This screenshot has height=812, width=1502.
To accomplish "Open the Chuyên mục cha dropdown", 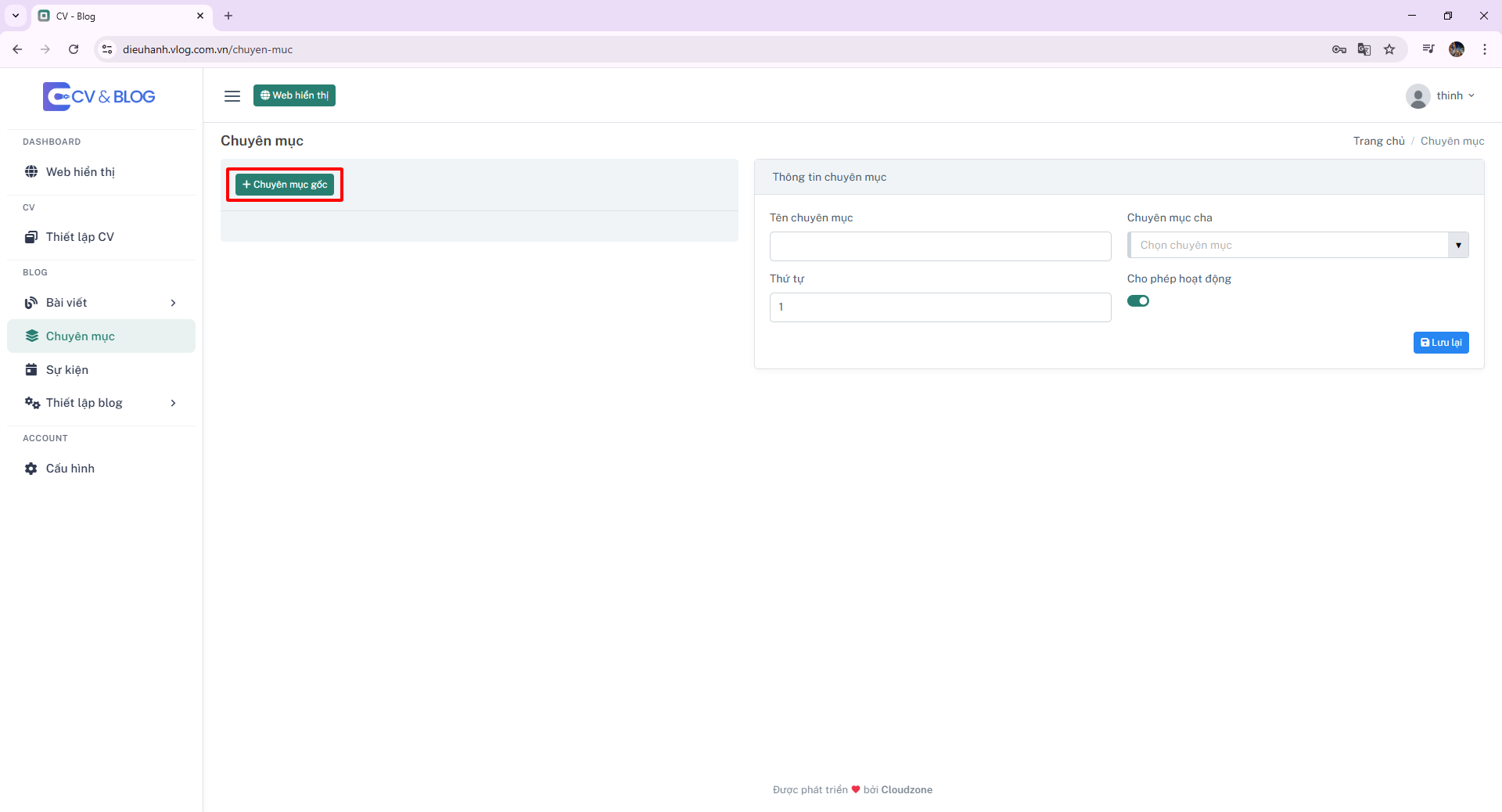I will (x=1298, y=245).
